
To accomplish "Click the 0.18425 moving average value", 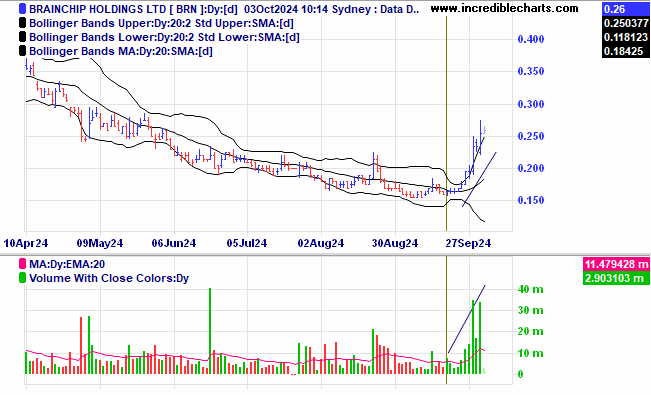I will 626,51.
